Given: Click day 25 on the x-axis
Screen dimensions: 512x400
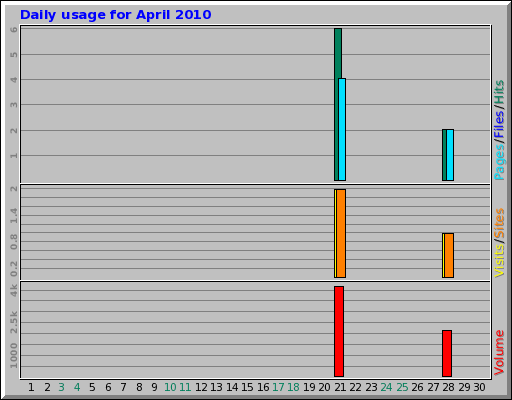Looking at the screenshot, I should [402, 387].
